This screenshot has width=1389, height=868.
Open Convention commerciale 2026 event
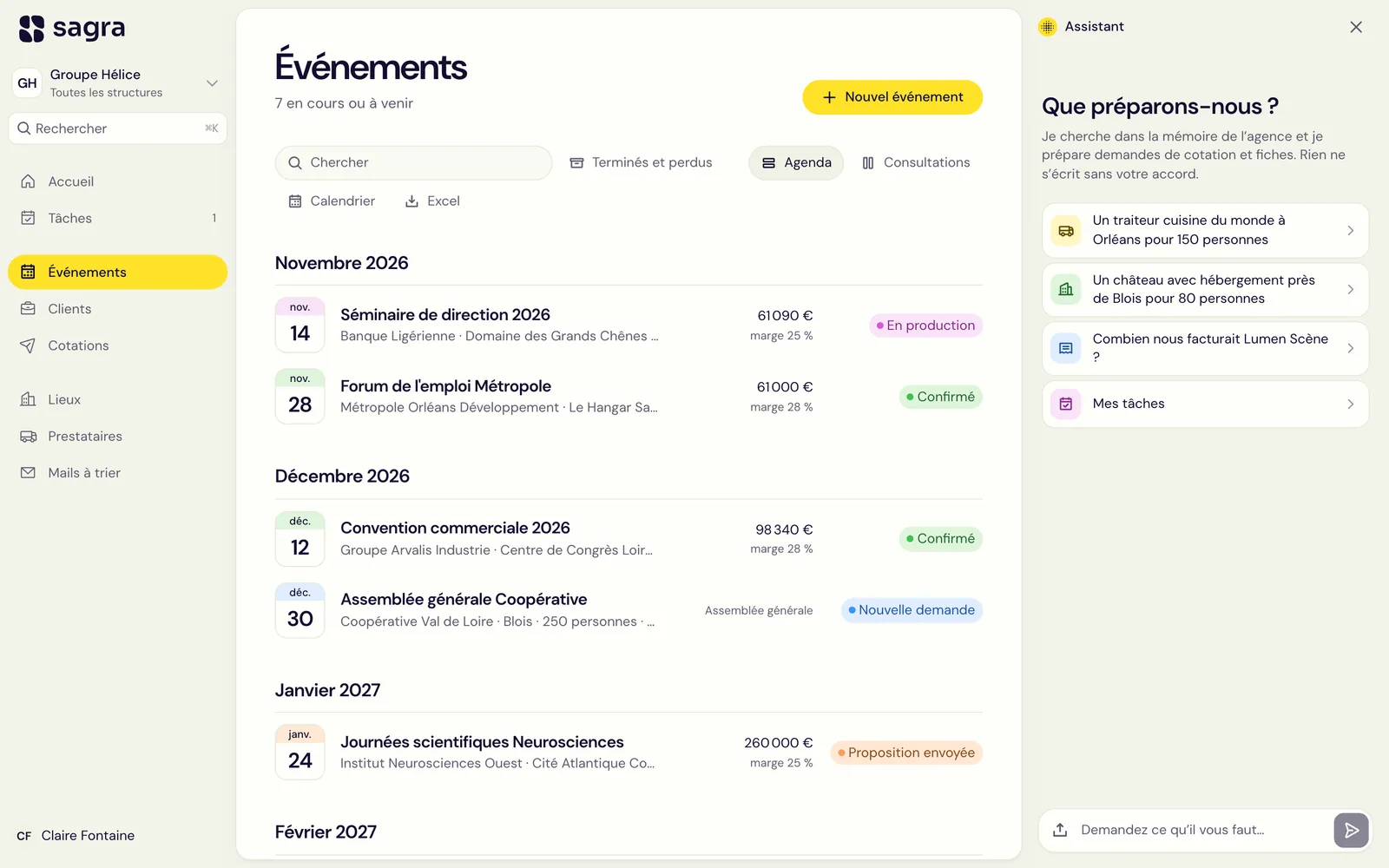(x=629, y=539)
